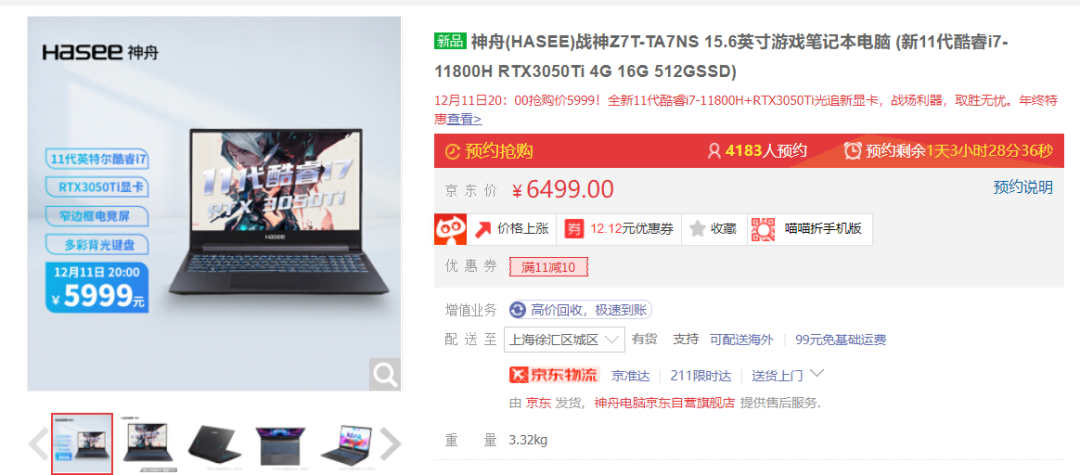Click the 可配送海外 overseas delivery link
The height and width of the screenshot is (475, 1080).
click(x=741, y=339)
